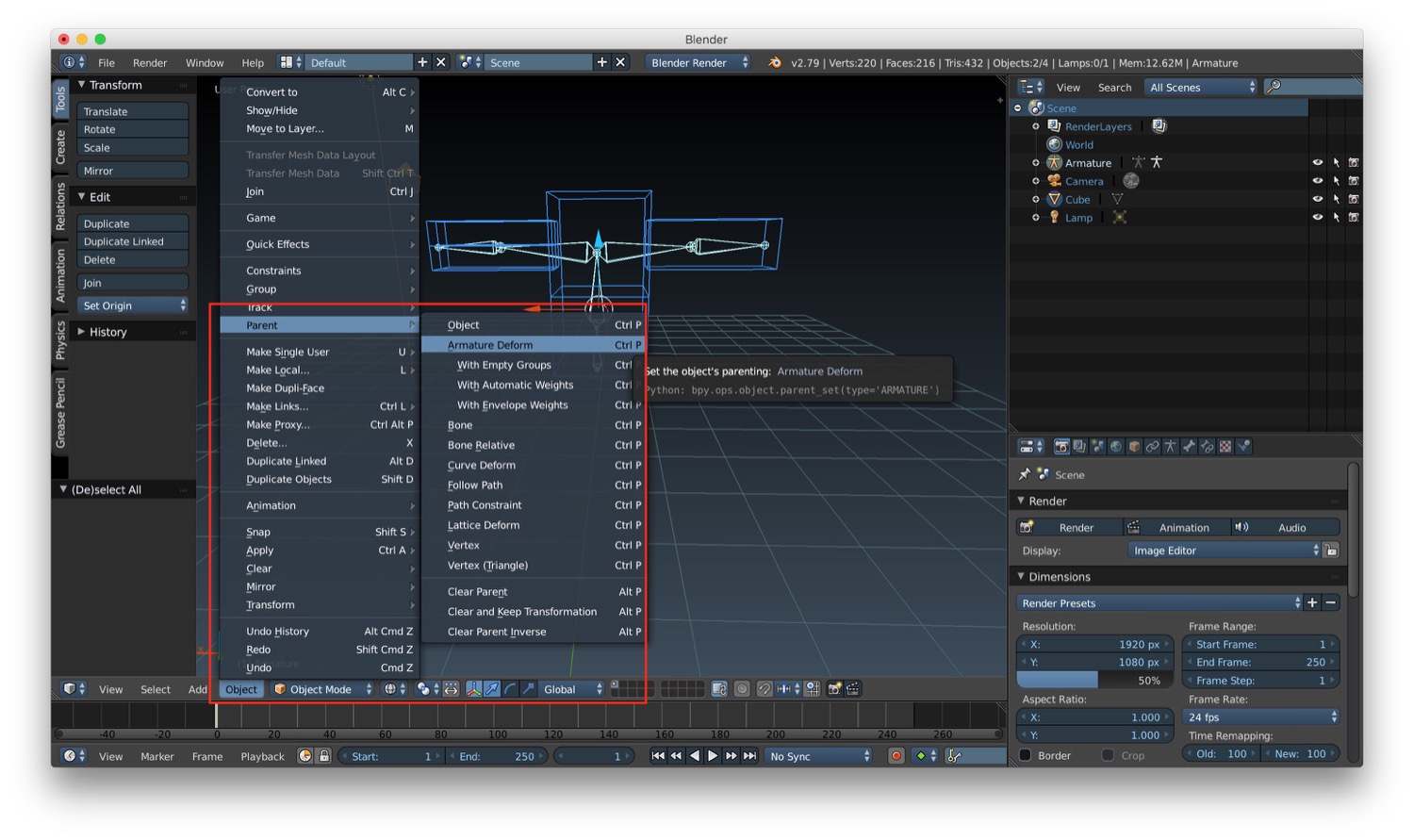Click the Render button
Screen dimensions: 1414x840
(x=1070, y=527)
